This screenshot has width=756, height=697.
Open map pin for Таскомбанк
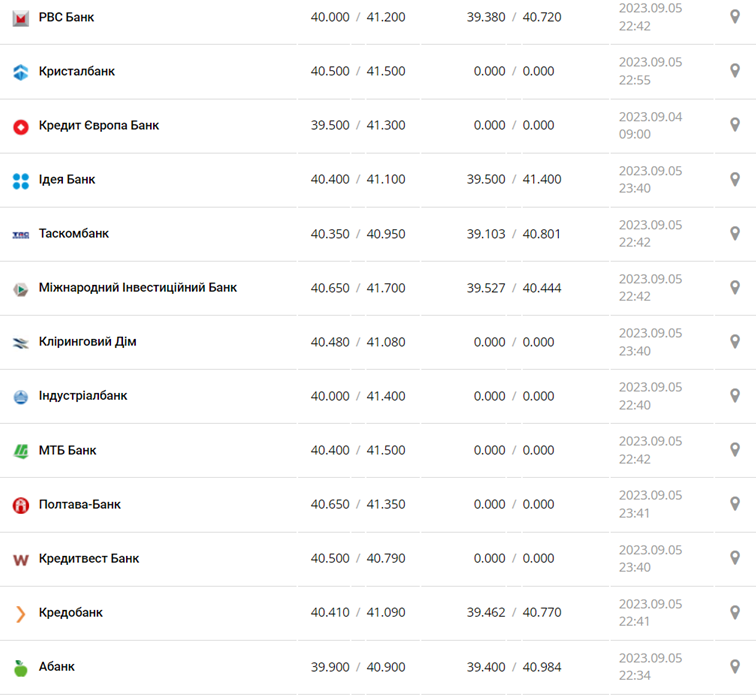click(735, 234)
